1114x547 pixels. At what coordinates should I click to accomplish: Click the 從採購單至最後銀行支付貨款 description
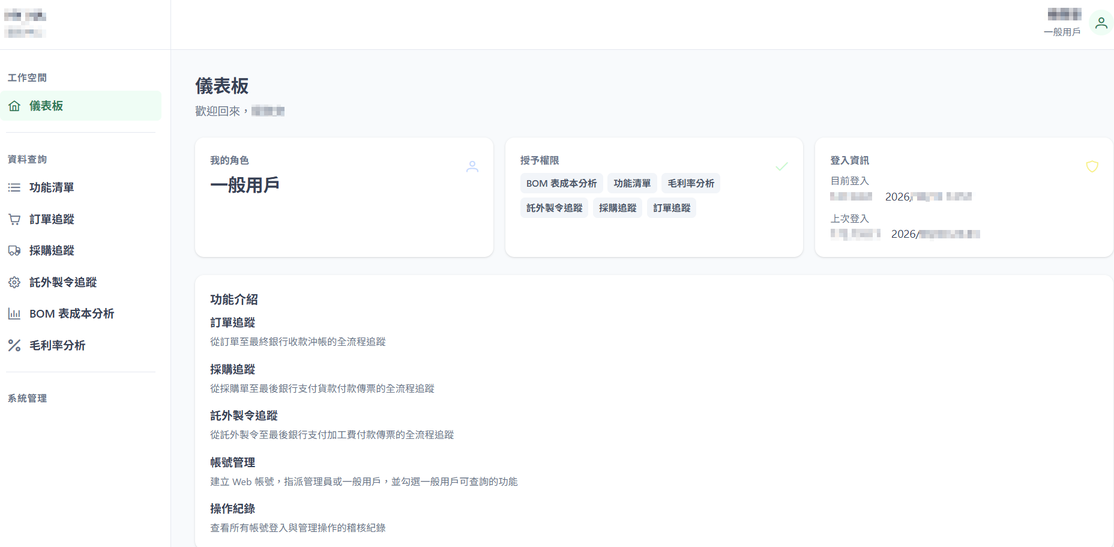tap(322, 389)
